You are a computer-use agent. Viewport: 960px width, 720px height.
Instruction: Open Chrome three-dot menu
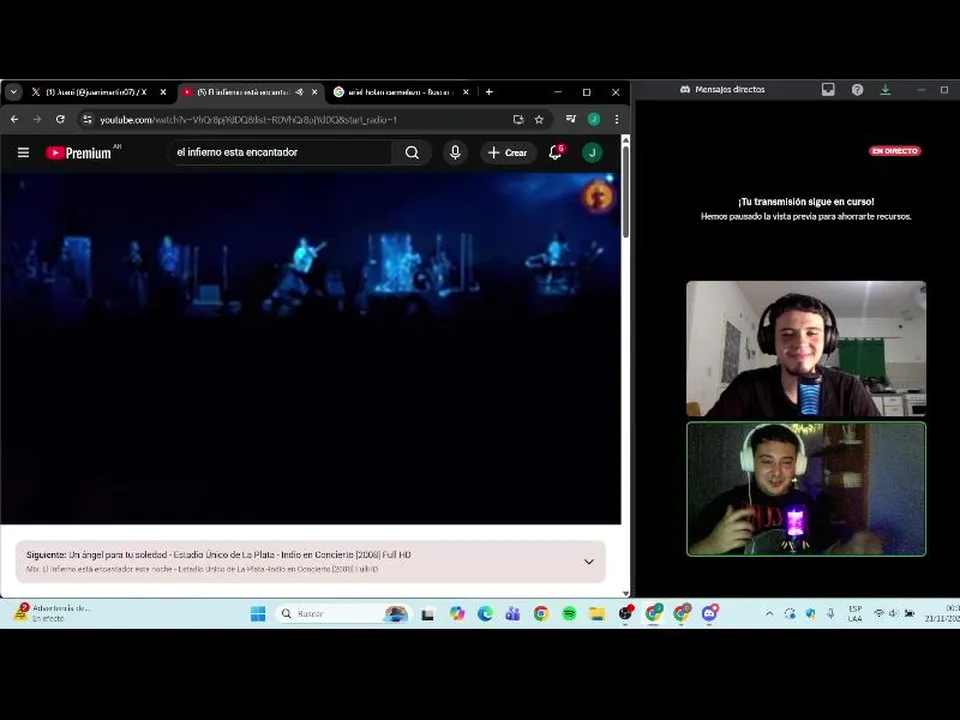[617, 119]
